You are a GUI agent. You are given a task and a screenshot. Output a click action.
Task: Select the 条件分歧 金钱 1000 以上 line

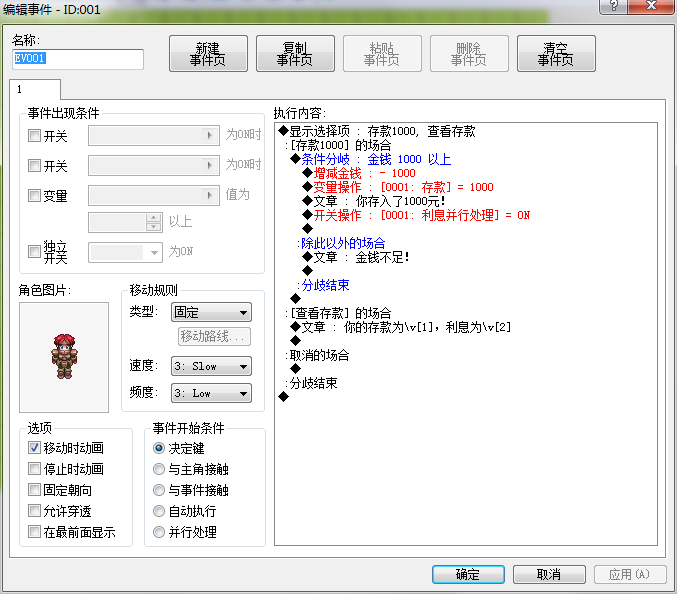point(371,159)
